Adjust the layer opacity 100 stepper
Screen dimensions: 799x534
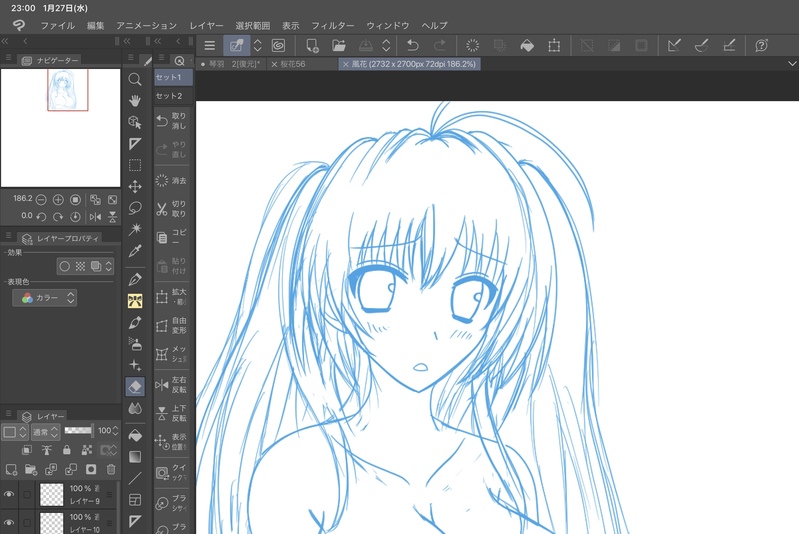coord(115,431)
